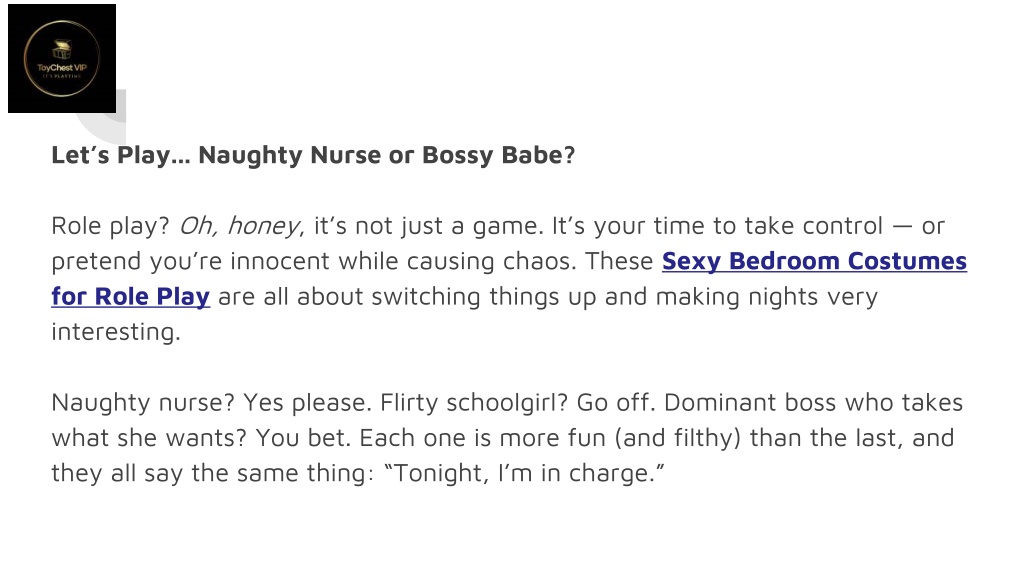Click the "Flirty schoolgirl?" text
Viewport: 1024px width, 576px height.
pos(473,402)
